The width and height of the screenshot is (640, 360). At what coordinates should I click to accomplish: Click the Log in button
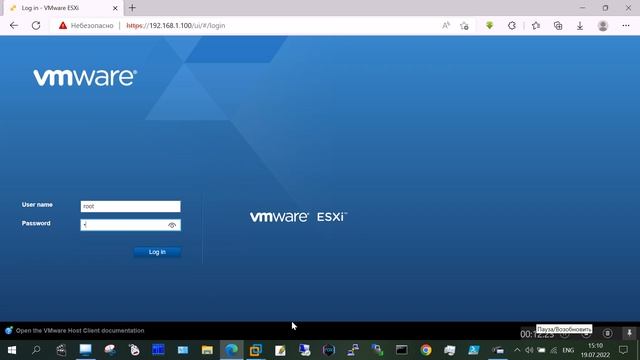tap(157, 252)
